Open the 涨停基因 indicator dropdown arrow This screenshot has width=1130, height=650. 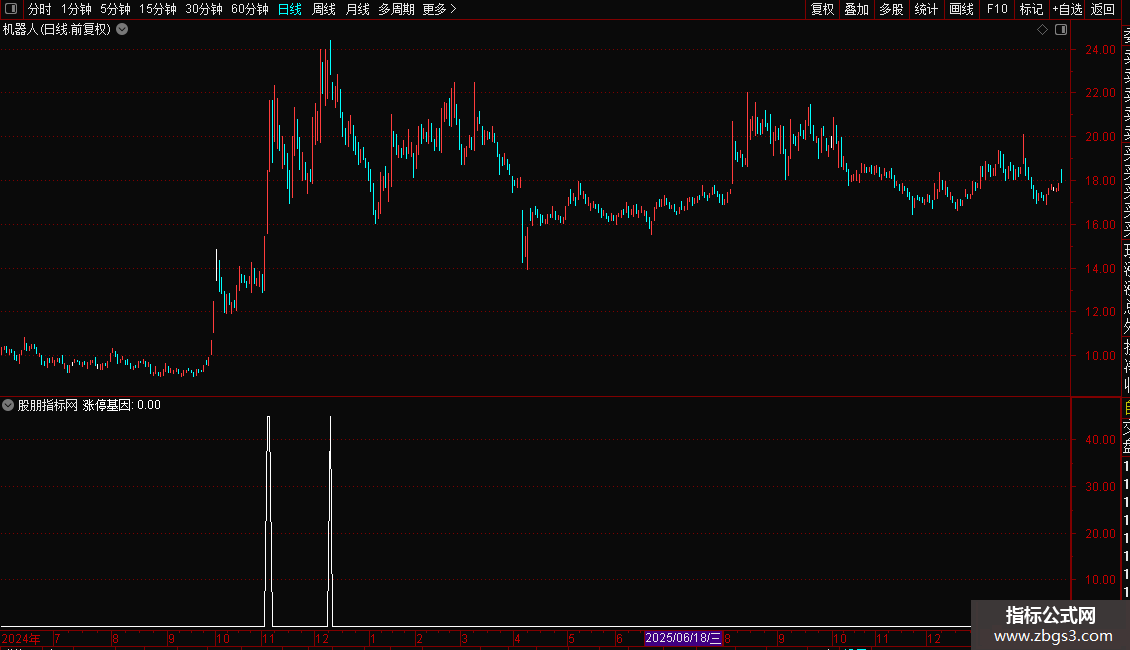pos(8,405)
